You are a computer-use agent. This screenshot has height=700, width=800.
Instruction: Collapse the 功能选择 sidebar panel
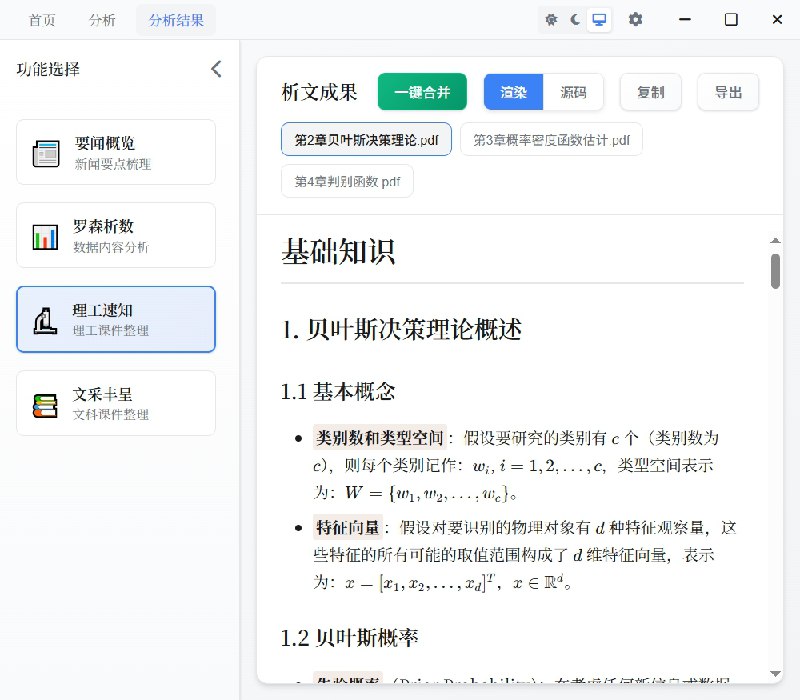[215, 69]
